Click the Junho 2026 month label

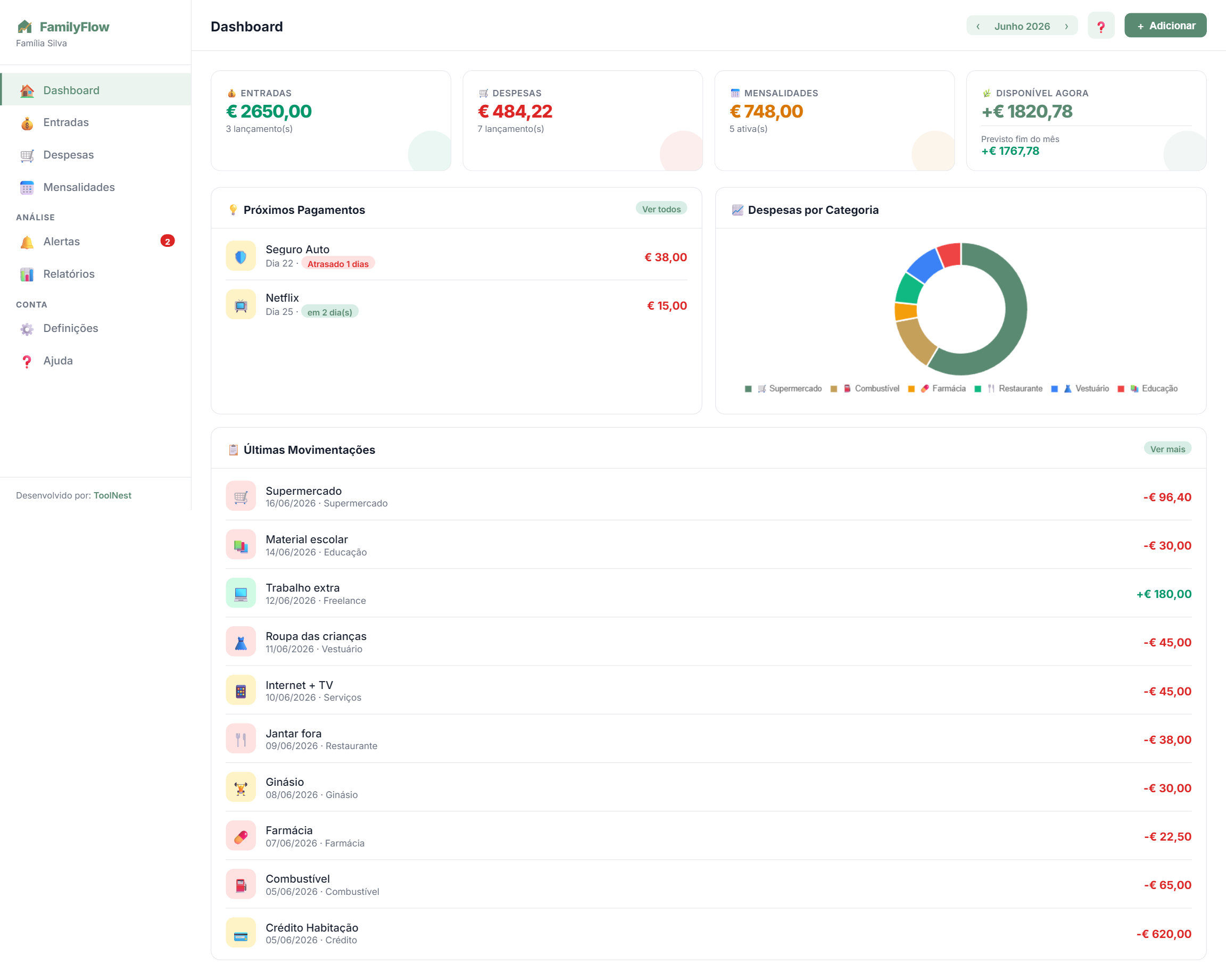1022,26
